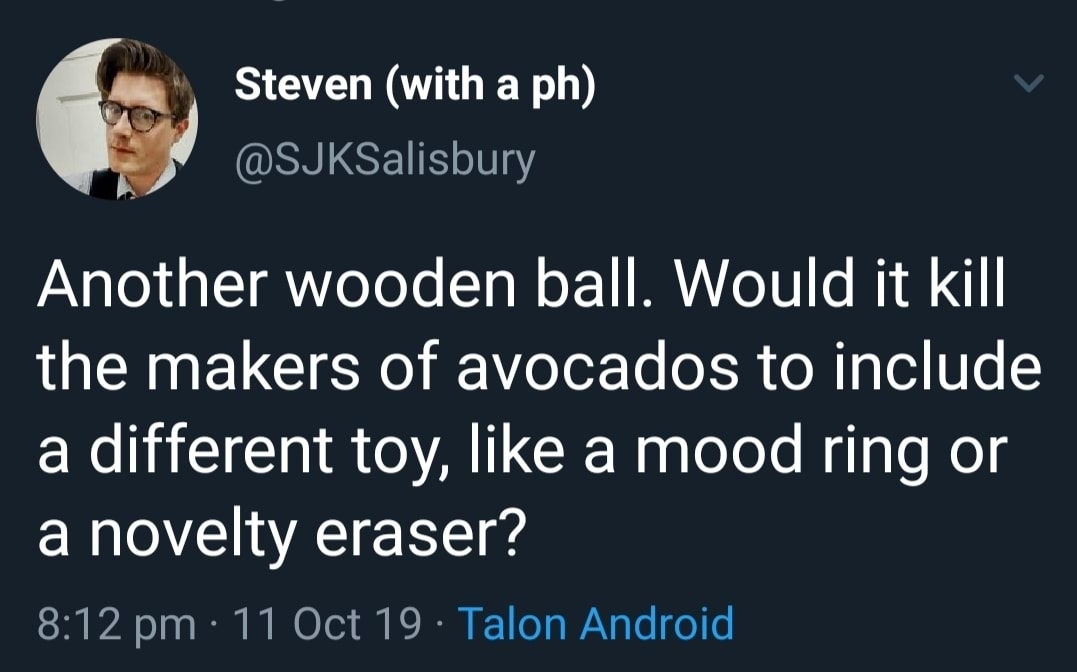The image size is (1077, 672).
Task: Open the "Steven (with a ph)" display name
Action: (415, 85)
